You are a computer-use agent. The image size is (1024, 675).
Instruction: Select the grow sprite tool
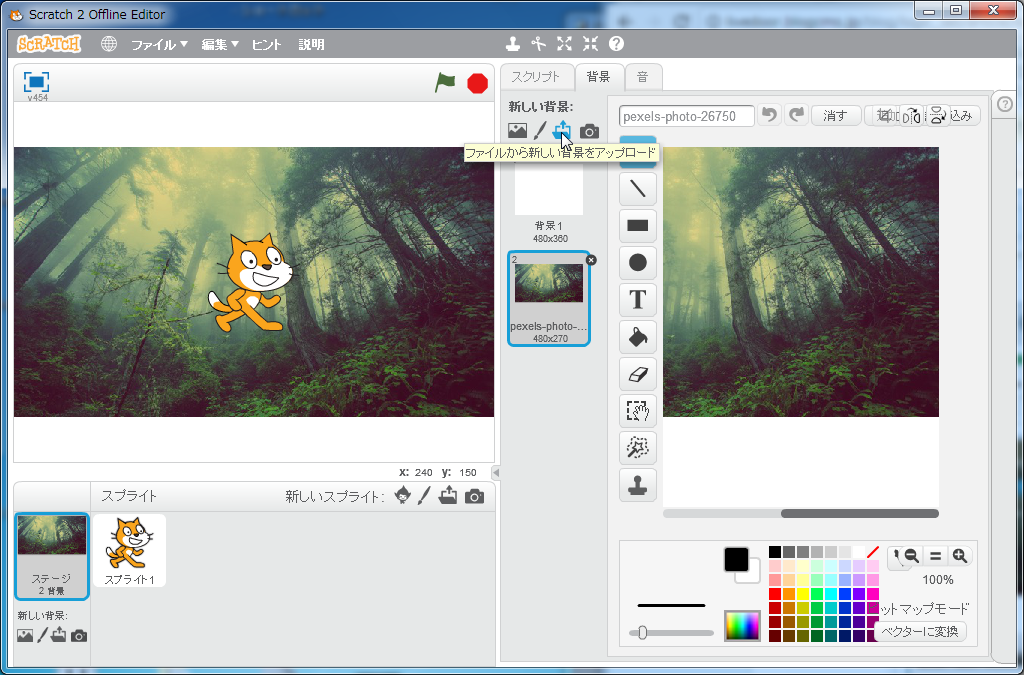pyautogui.click(x=564, y=44)
